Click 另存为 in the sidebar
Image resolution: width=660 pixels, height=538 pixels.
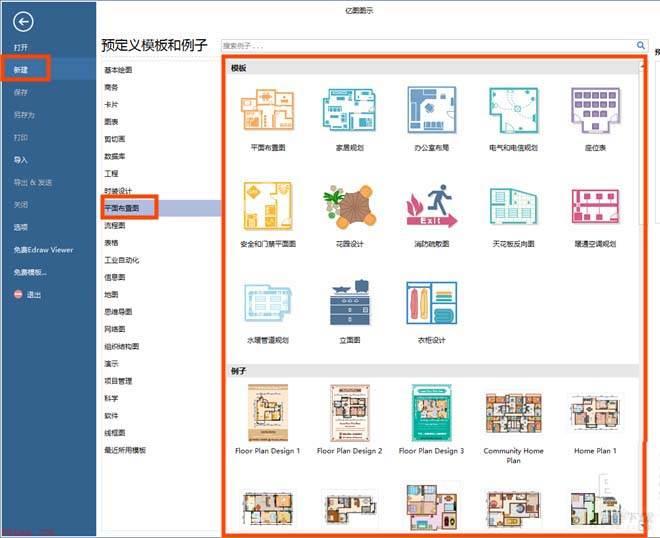click(24, 115)
